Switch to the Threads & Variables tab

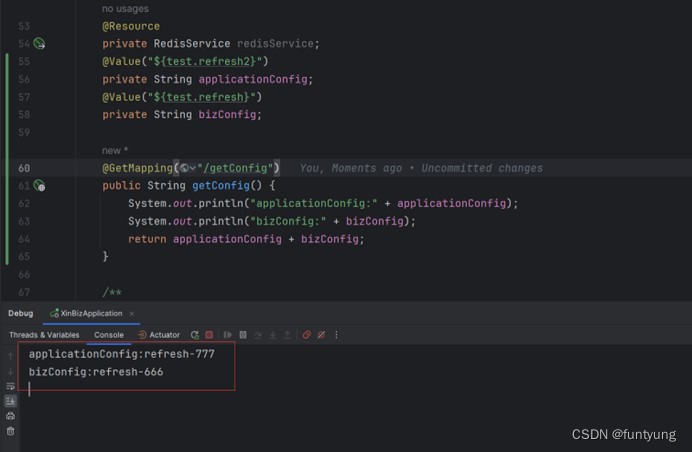click(x=44, y=335)
